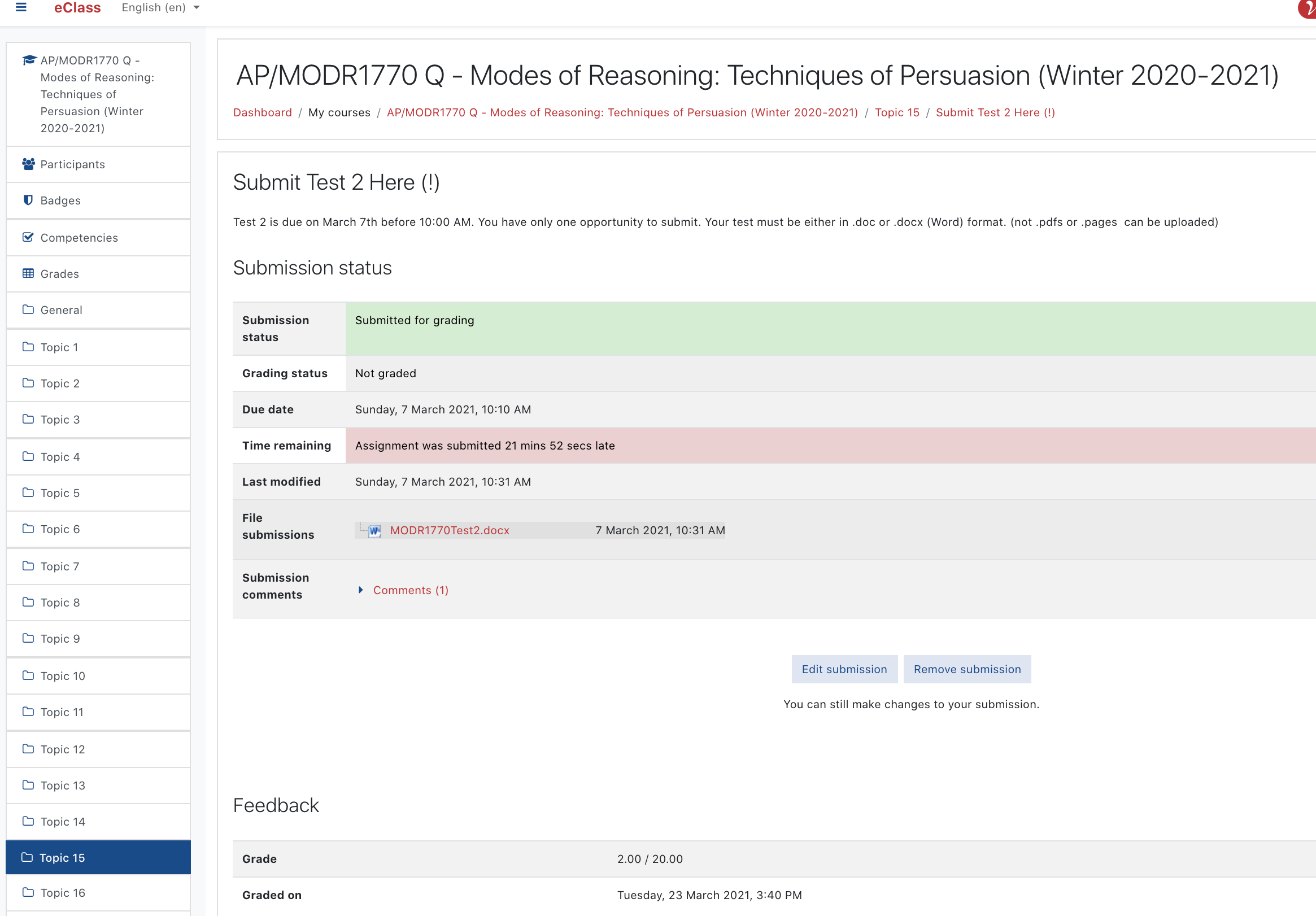Click the graduation cap course icon
The height and width of the screenshot is (916, 1316).
(29, 60)
